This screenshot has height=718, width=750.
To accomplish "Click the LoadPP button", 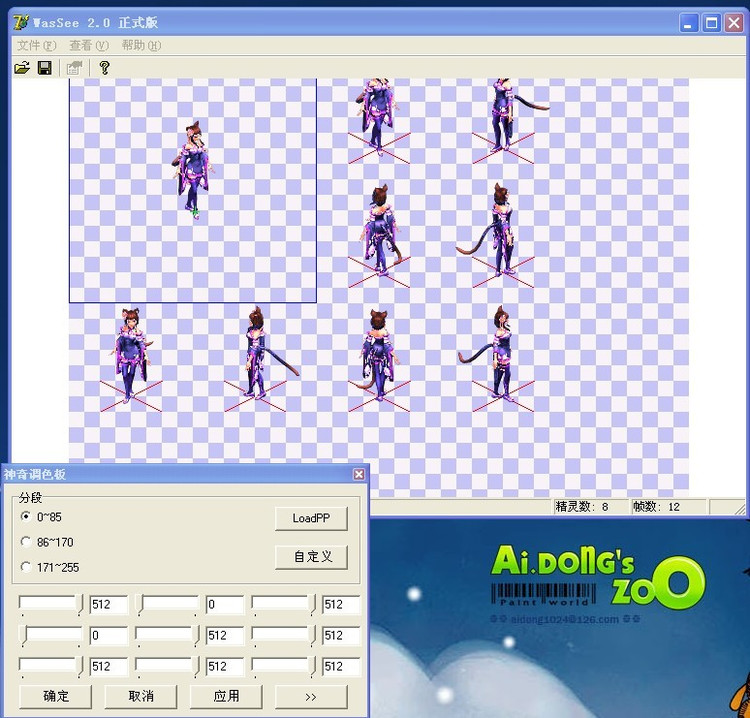I will (x=311, y=519).
